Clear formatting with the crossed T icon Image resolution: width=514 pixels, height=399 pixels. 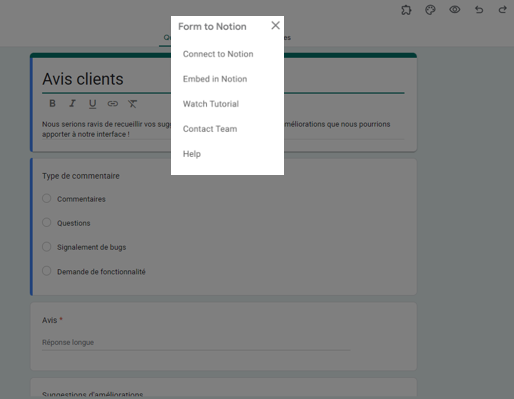pyautogui.click(x=132, y=104)
